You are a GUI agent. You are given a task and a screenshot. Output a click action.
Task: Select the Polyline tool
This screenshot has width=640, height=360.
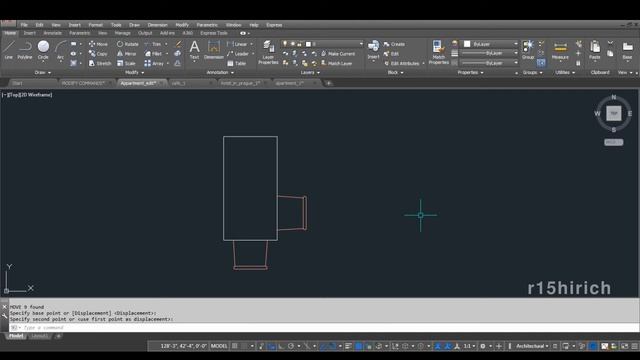coord(25,50)
